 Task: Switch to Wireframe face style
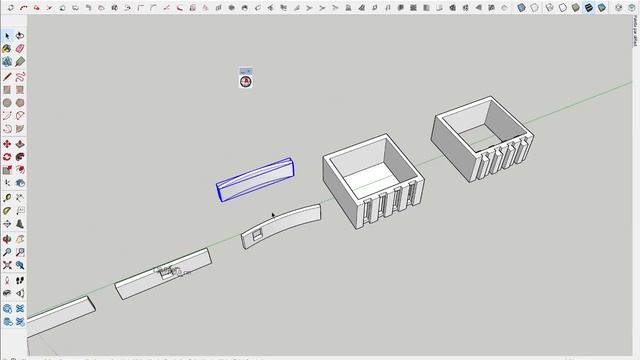[549, 7]
